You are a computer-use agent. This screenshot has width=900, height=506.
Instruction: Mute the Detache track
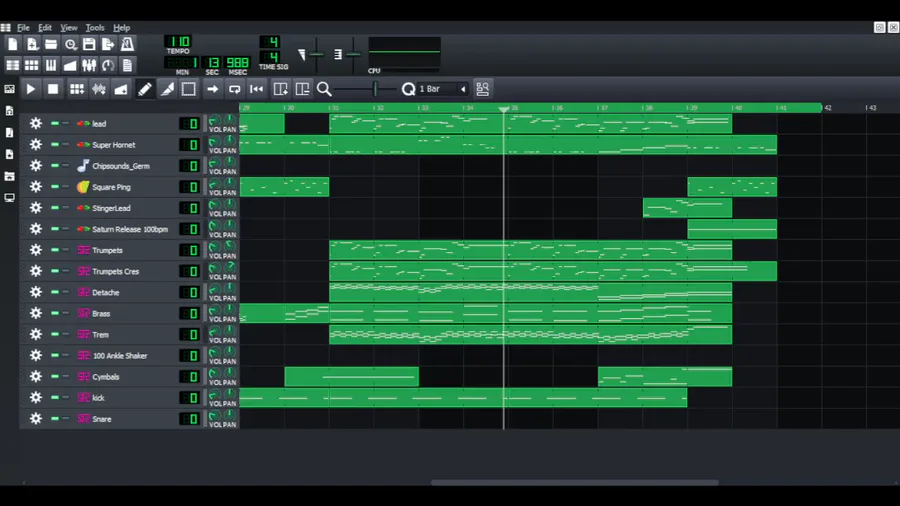[55, 292]
